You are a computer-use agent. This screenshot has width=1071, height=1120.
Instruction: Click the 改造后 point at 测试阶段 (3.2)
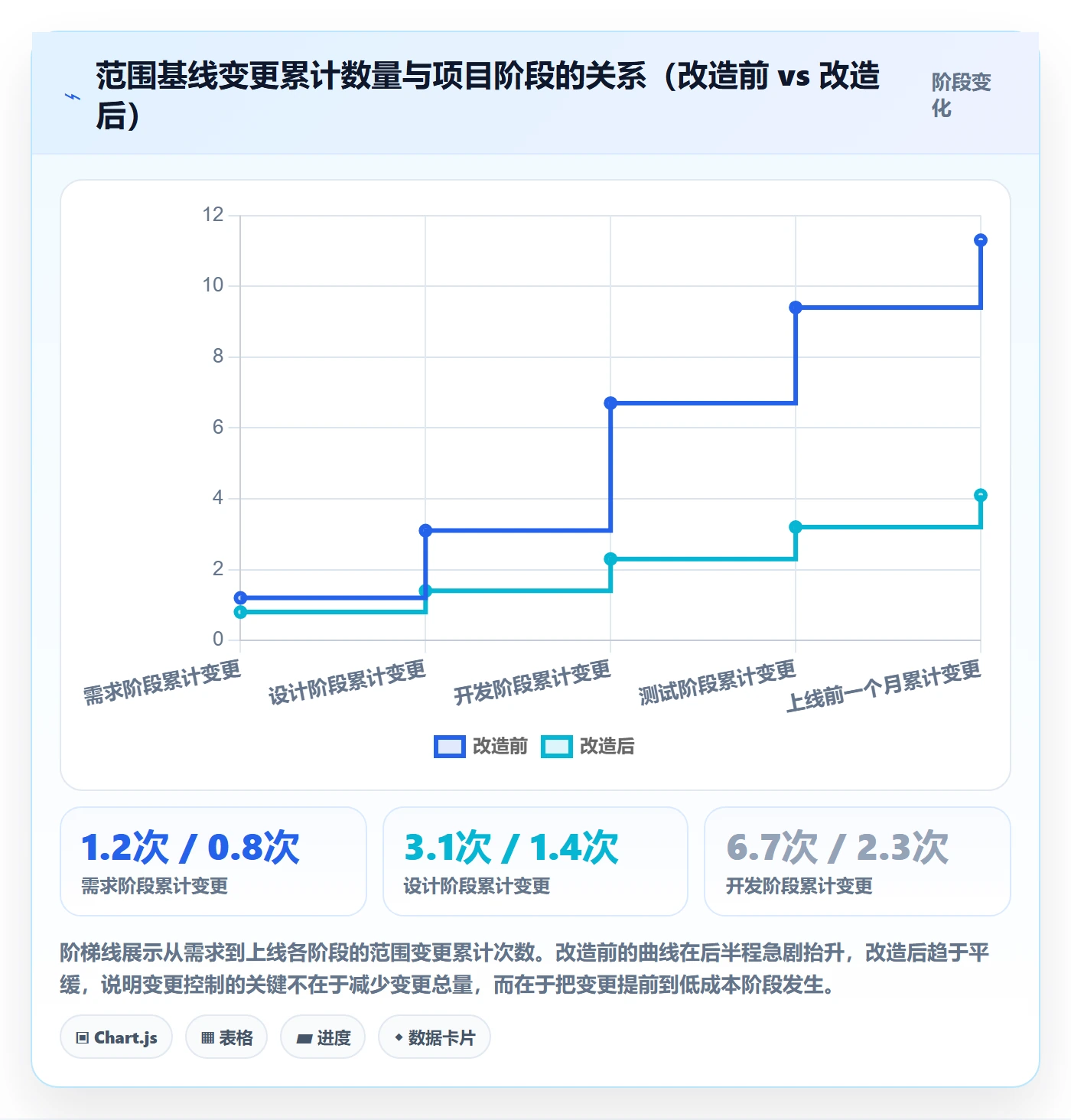pos(796,527)
